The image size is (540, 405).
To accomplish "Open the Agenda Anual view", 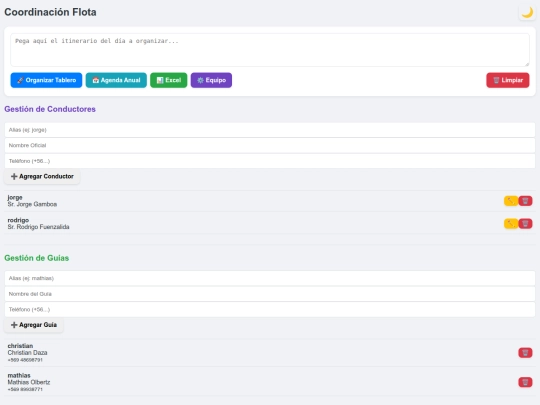I will pyautogui.click(x=116, y=80).
